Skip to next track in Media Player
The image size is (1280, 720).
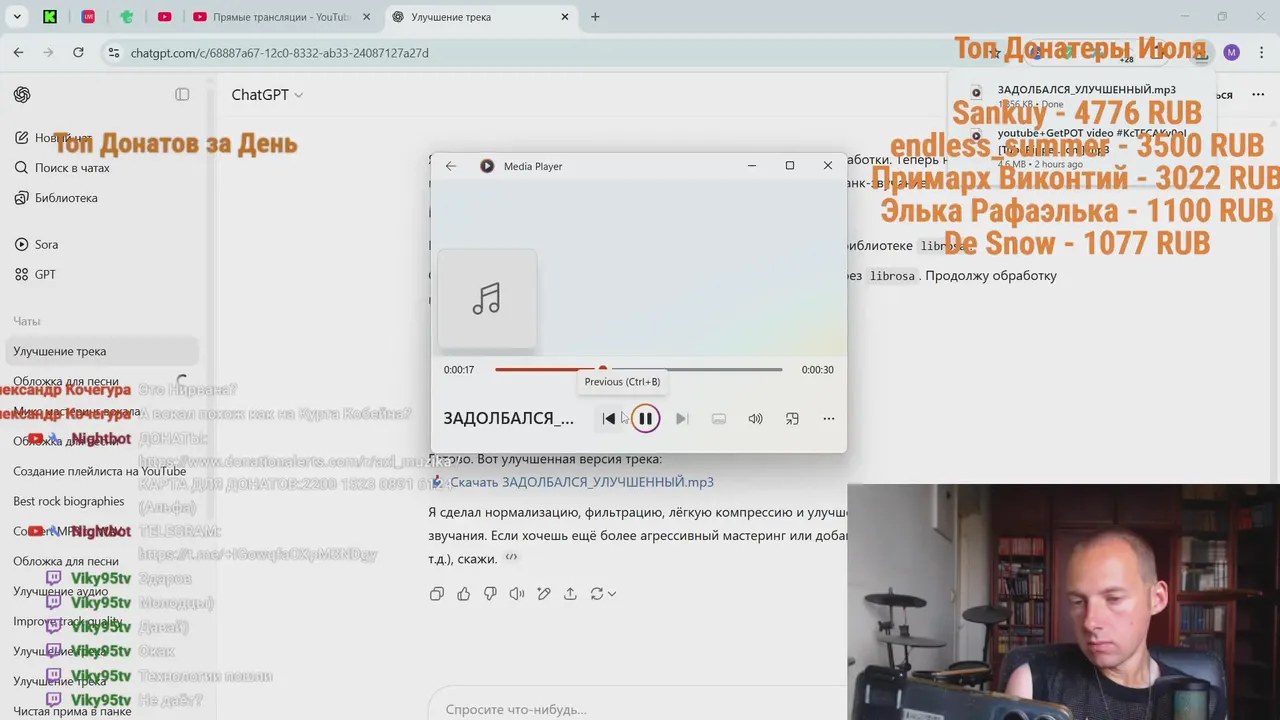tap(682, 419)
